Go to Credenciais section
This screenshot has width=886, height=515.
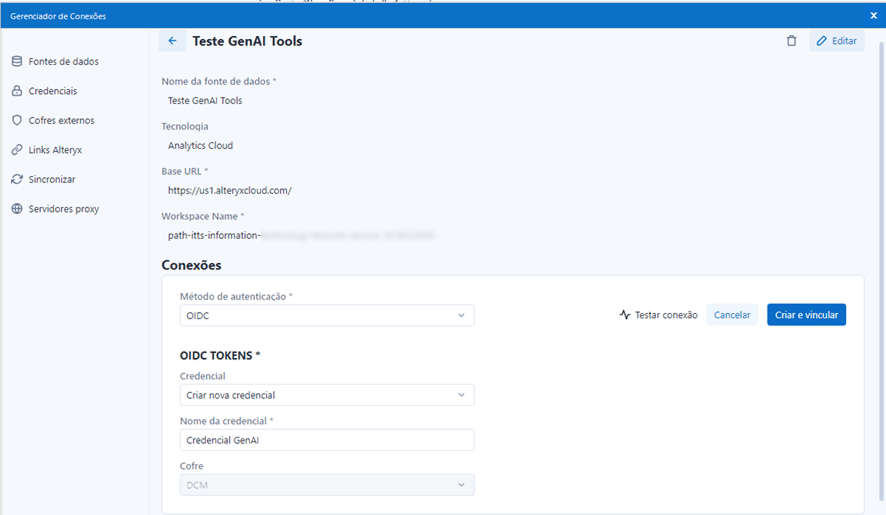click(53, 91)
